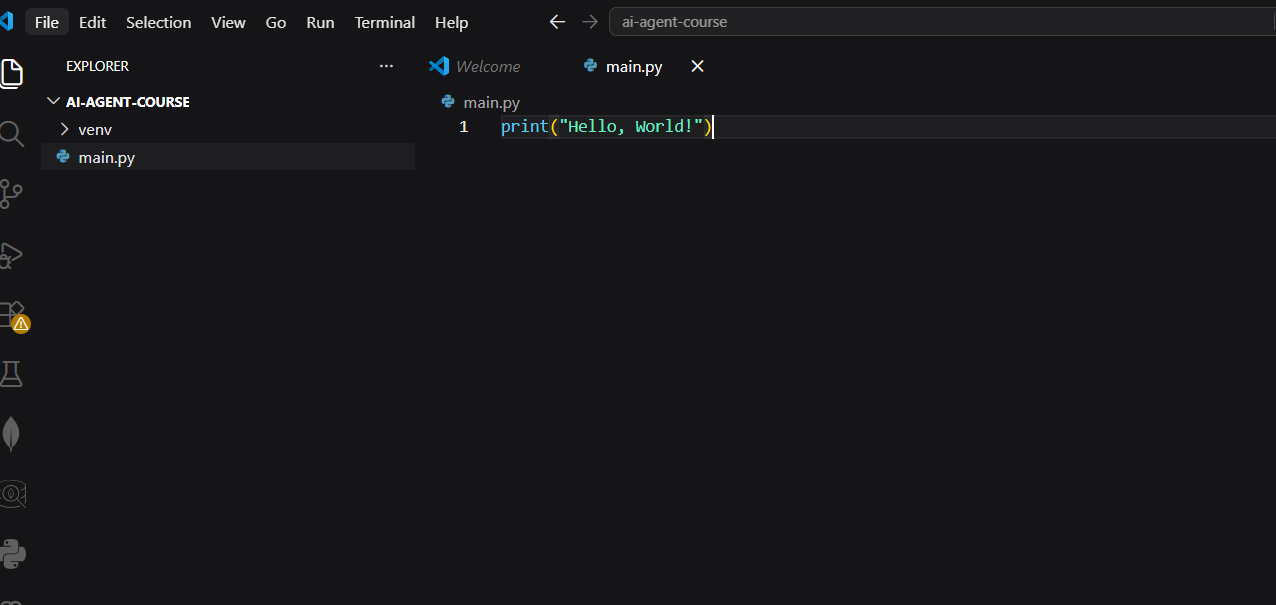
Task: Open the View menu
Action: [229, 22]
